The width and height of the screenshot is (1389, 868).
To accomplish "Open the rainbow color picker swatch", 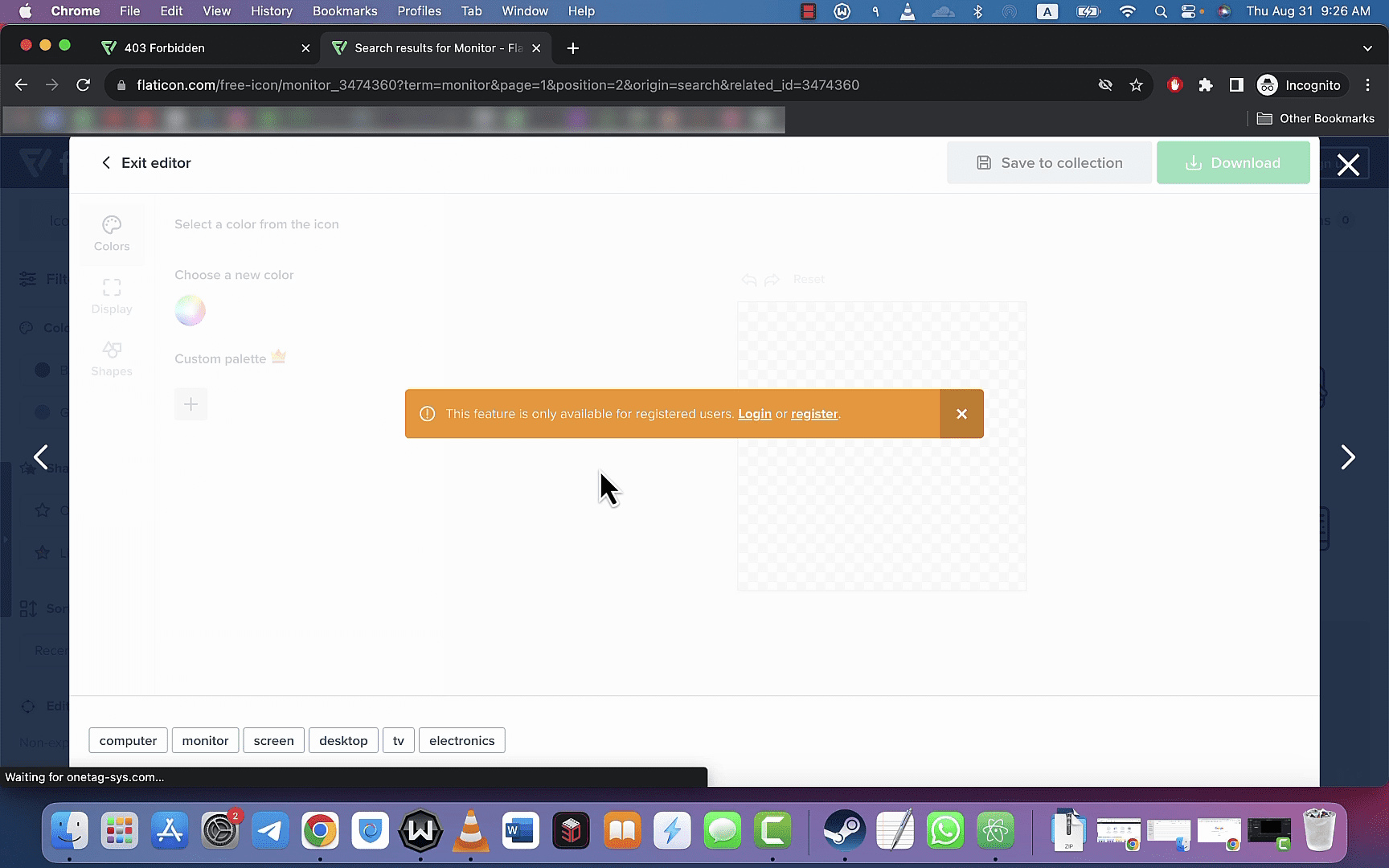I will click(191, 310).
